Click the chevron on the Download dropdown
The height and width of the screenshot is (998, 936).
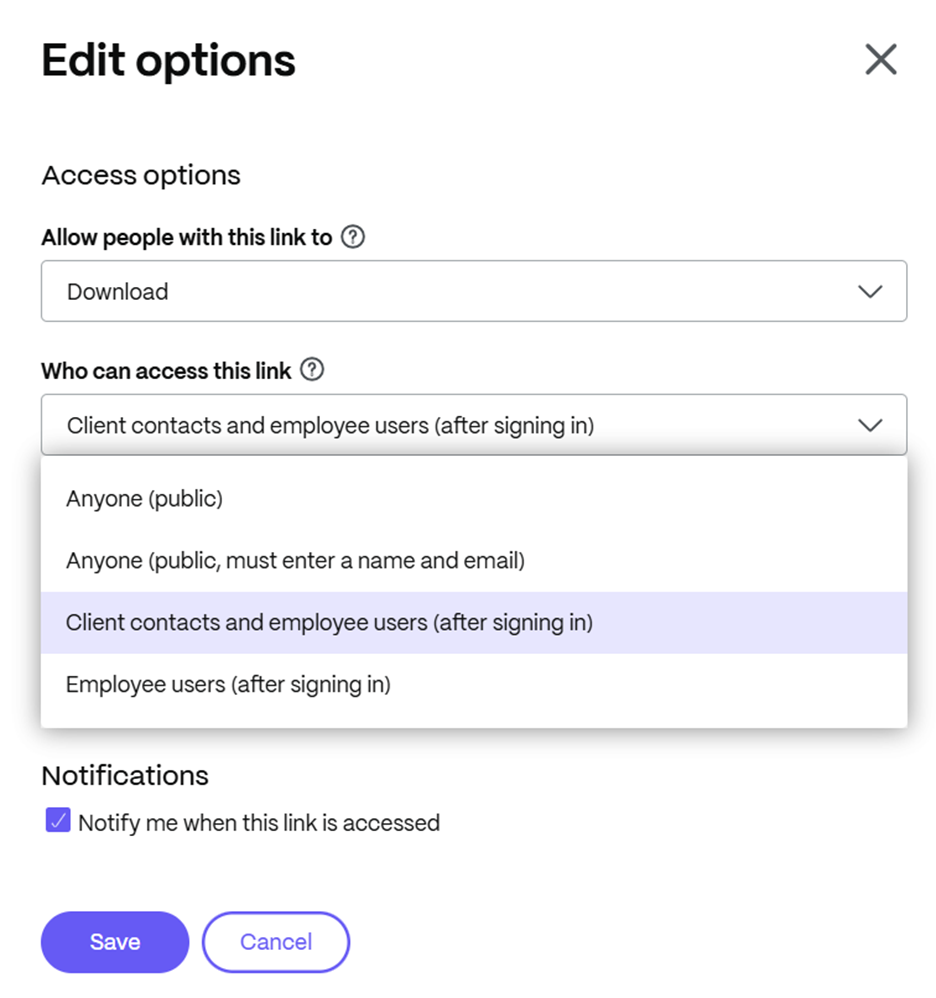pos(869,291)
